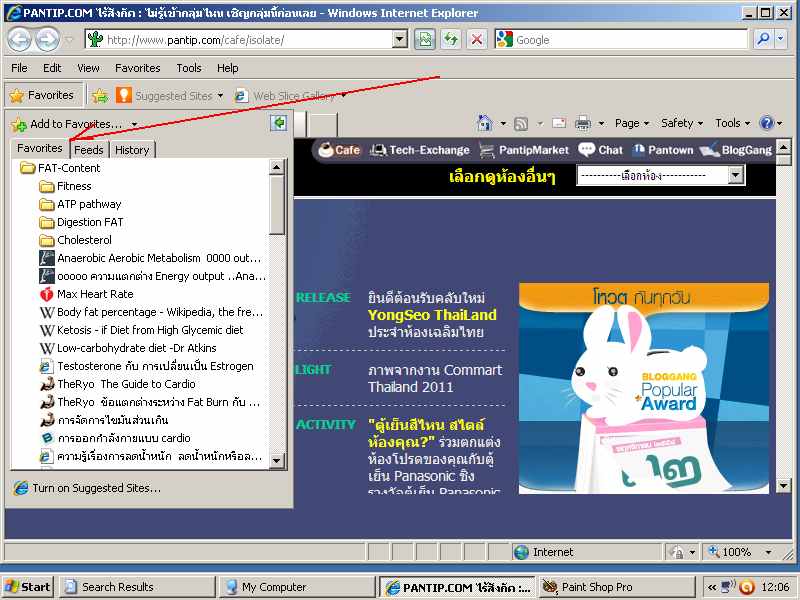800x600 pixels.
Task: Click the Read Mail envelope icon
Action: [559, 123]
